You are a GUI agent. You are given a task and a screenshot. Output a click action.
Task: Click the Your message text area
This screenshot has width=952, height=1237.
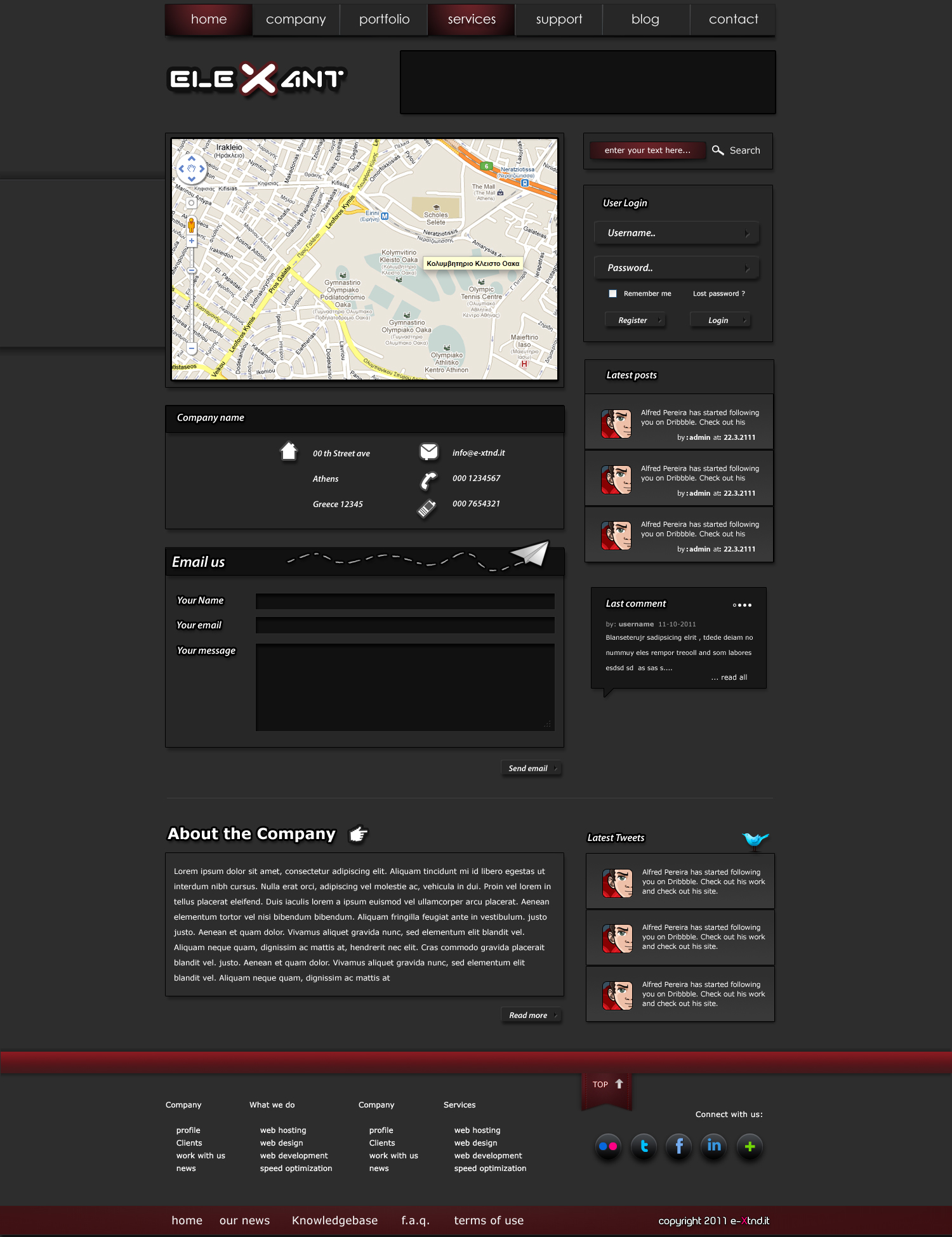point(405,687)
